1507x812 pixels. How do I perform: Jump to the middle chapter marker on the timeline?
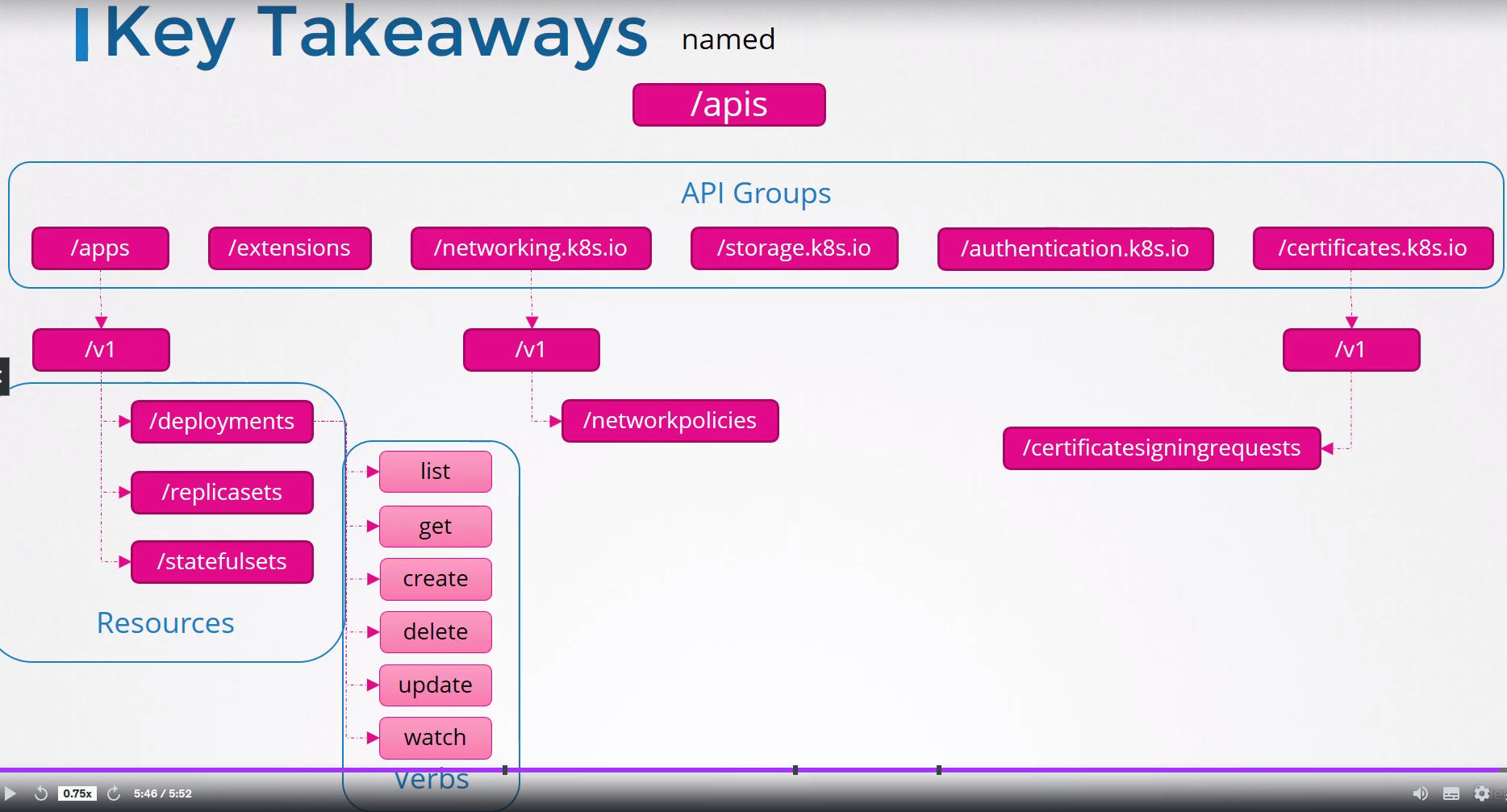(x=795, y=770)
